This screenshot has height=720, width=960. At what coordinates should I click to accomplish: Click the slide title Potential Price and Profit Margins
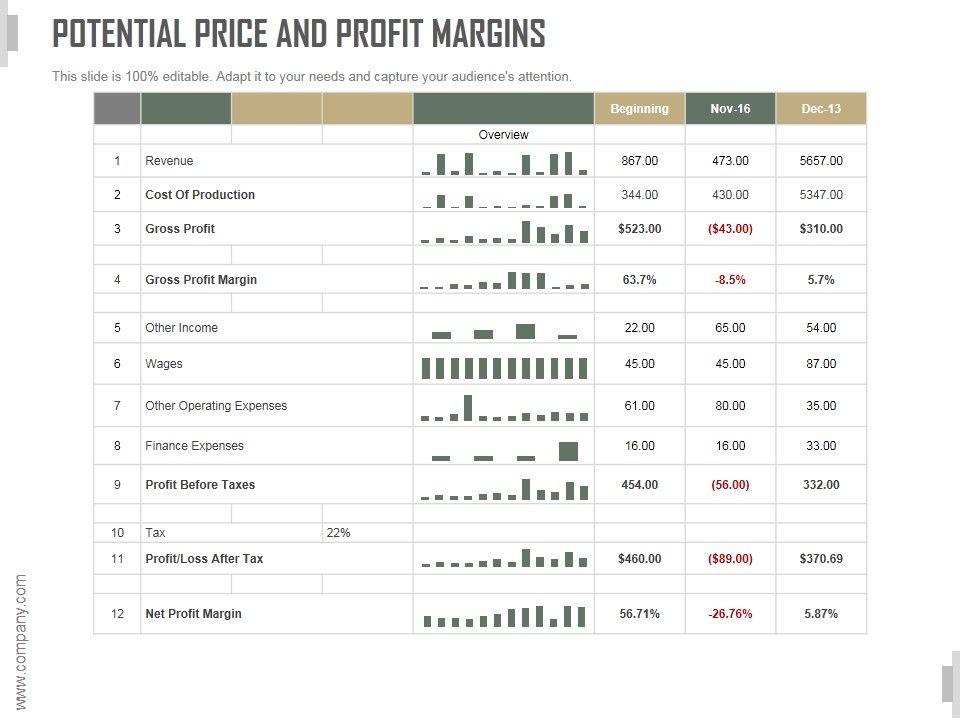coord(299,34)
